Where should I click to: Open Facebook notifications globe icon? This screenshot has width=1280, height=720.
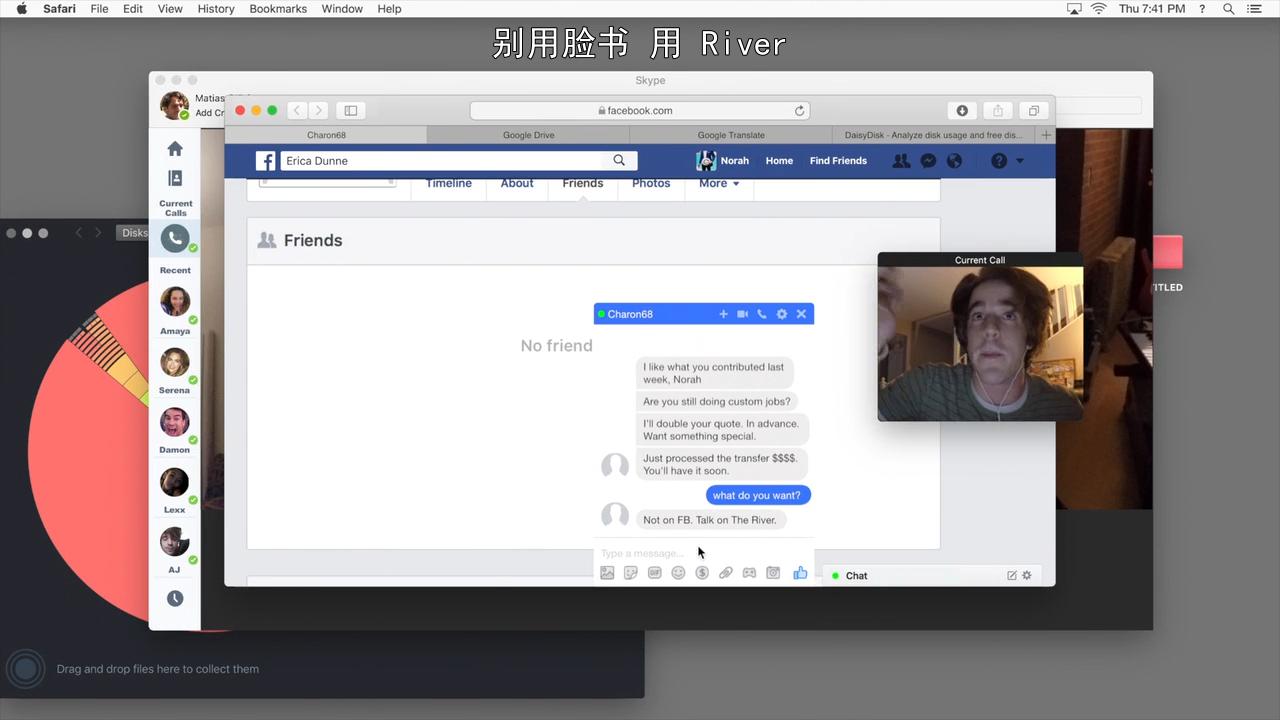(x=954, y=161)
